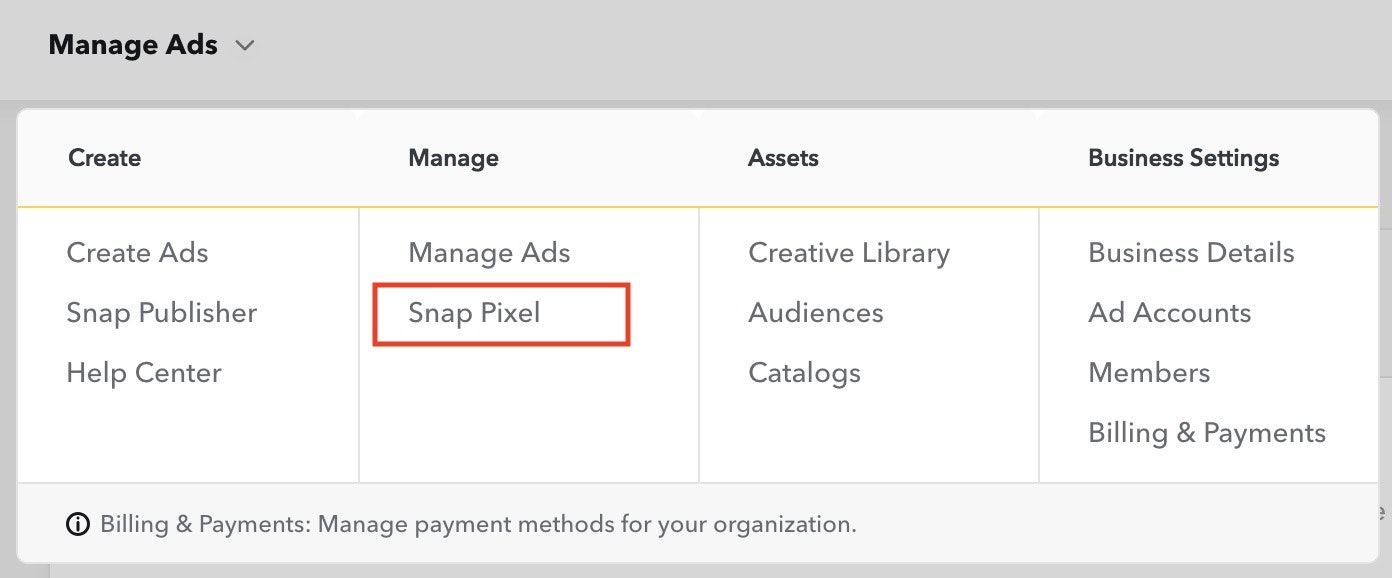Image resolution: width=1392 pixels, height=578 pixels.
Task: Open Business Details settings
Action: pyautogui.click(x=1191, y=253)
